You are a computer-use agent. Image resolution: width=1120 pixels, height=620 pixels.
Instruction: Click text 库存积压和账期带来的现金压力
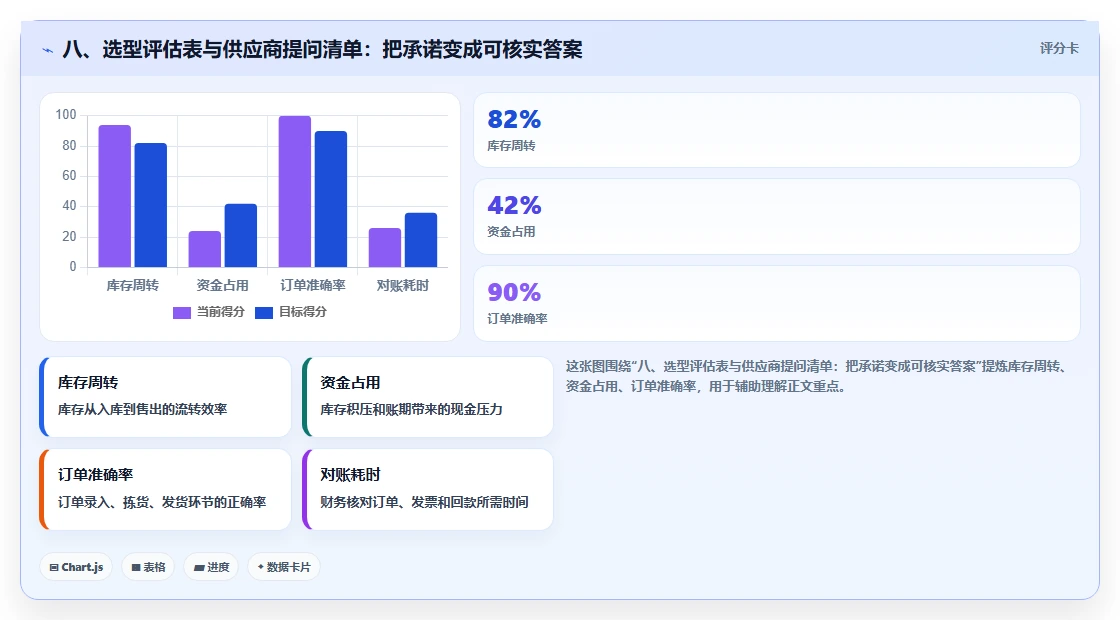[411, 410]
